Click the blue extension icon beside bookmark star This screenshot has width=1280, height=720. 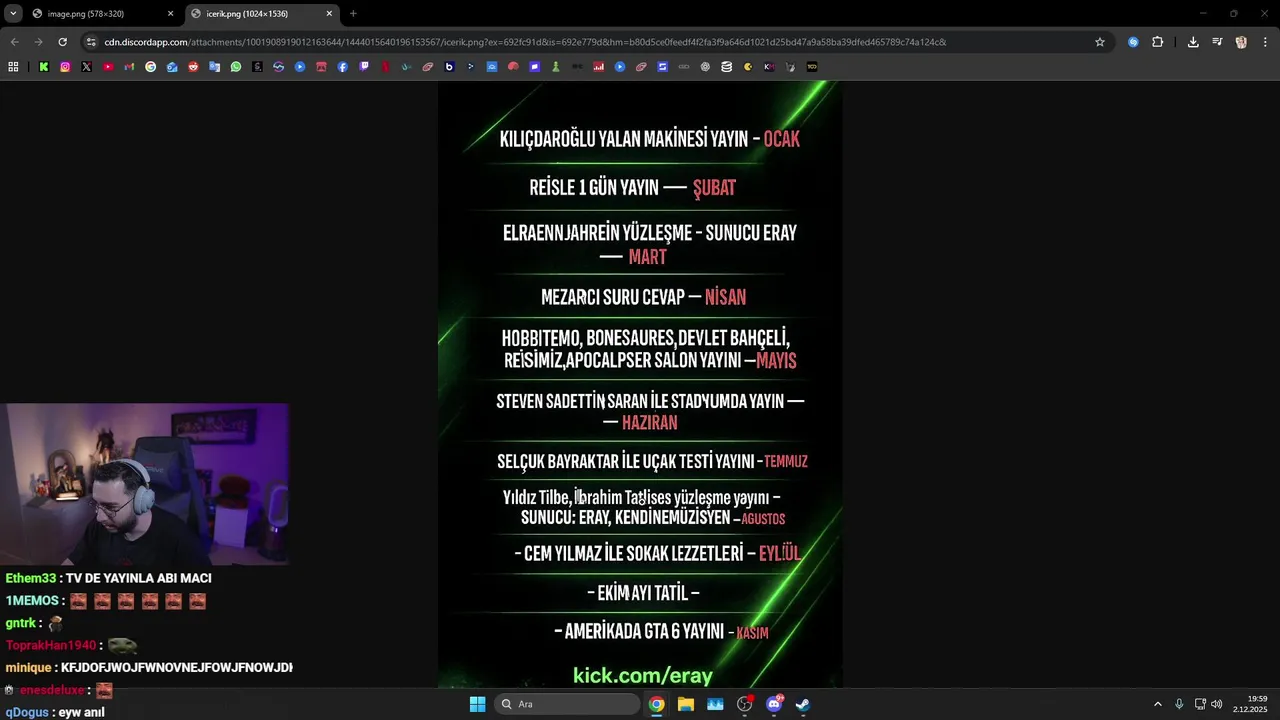coord(1133,42)
